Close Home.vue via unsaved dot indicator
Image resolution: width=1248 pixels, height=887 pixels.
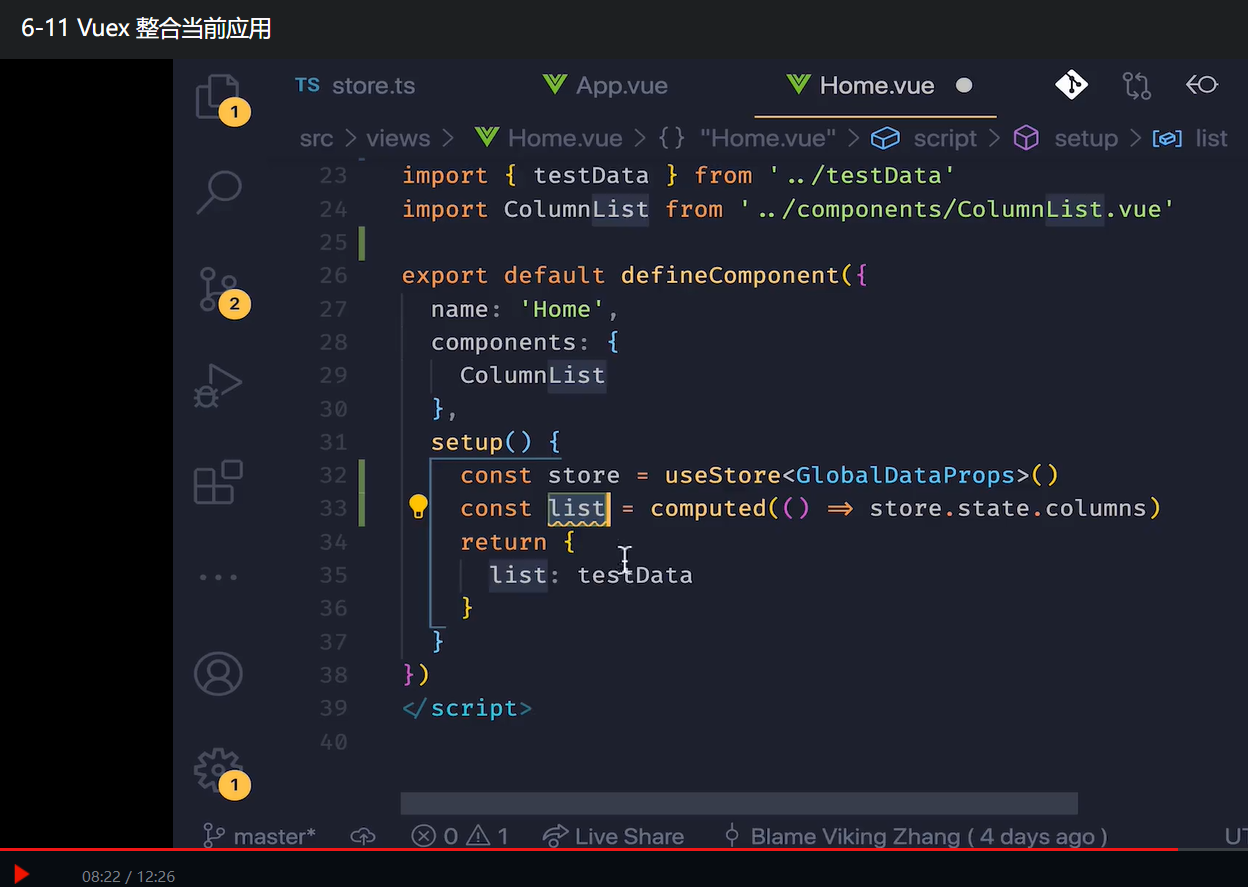[964, 85]
